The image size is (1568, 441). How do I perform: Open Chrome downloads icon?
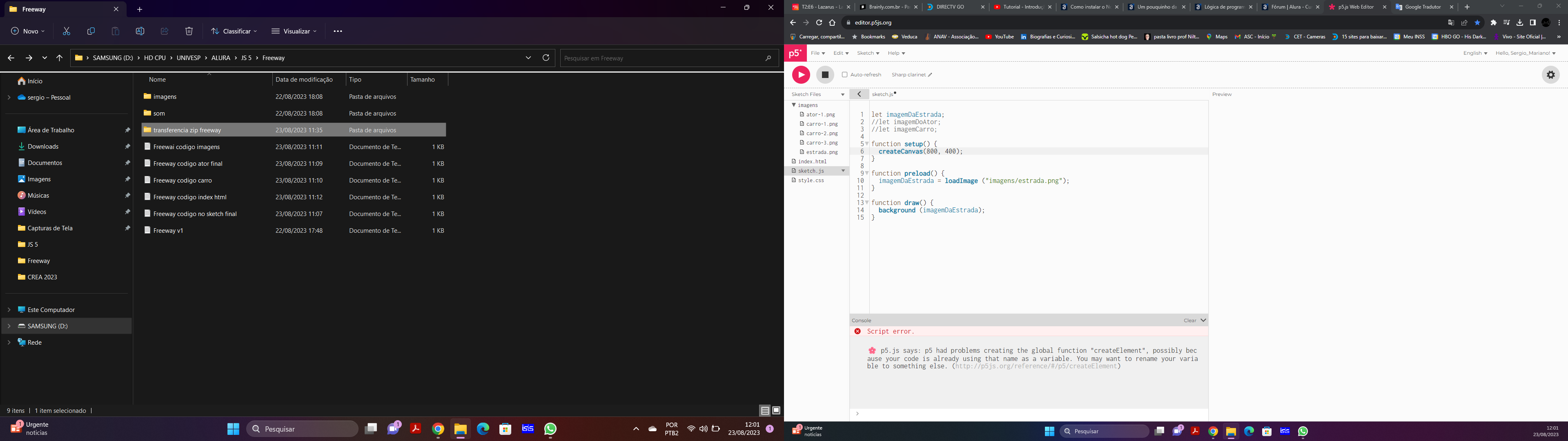click(x=1519, y=22)
